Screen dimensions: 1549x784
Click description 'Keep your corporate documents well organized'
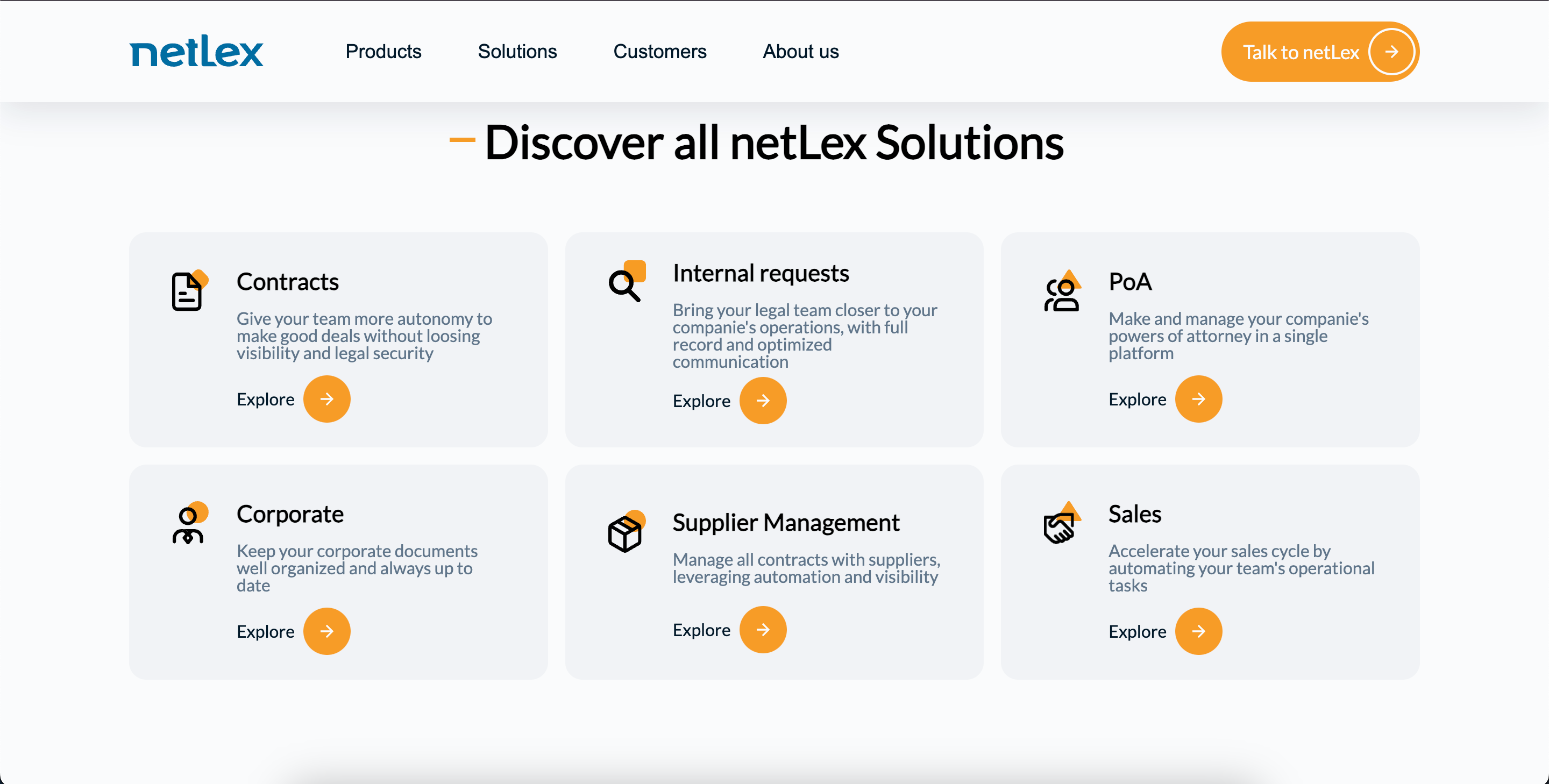click(x=357, y=567)
